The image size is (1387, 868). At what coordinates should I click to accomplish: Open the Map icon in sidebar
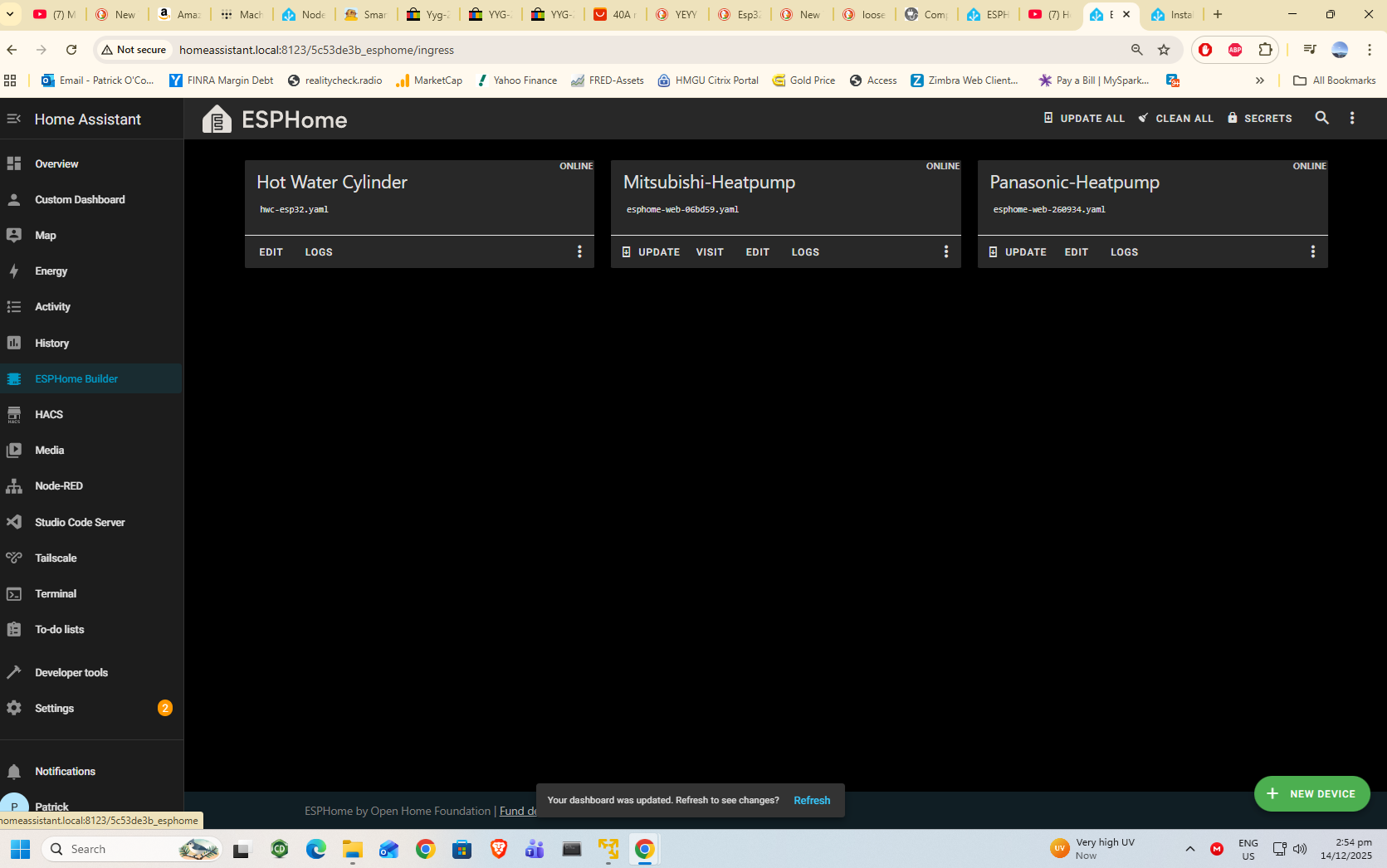click(x=14, y=235)
